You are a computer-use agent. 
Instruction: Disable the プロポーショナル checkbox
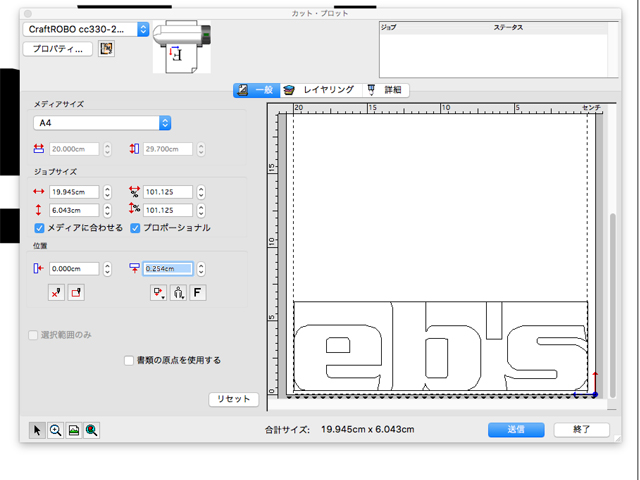pos(135,228)
